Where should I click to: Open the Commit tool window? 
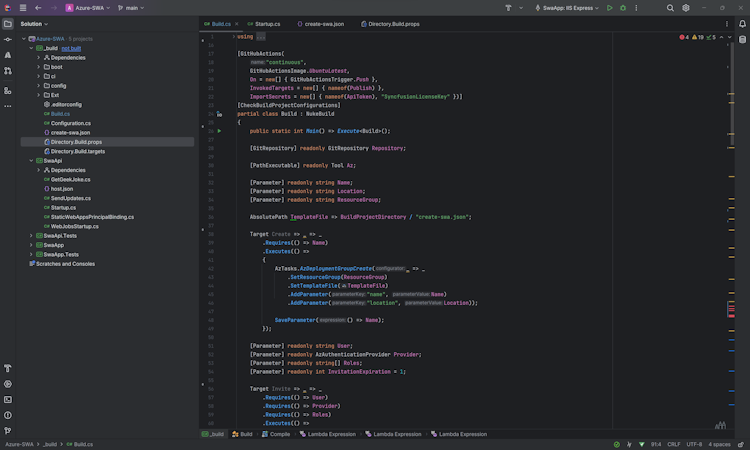[8, 39]
